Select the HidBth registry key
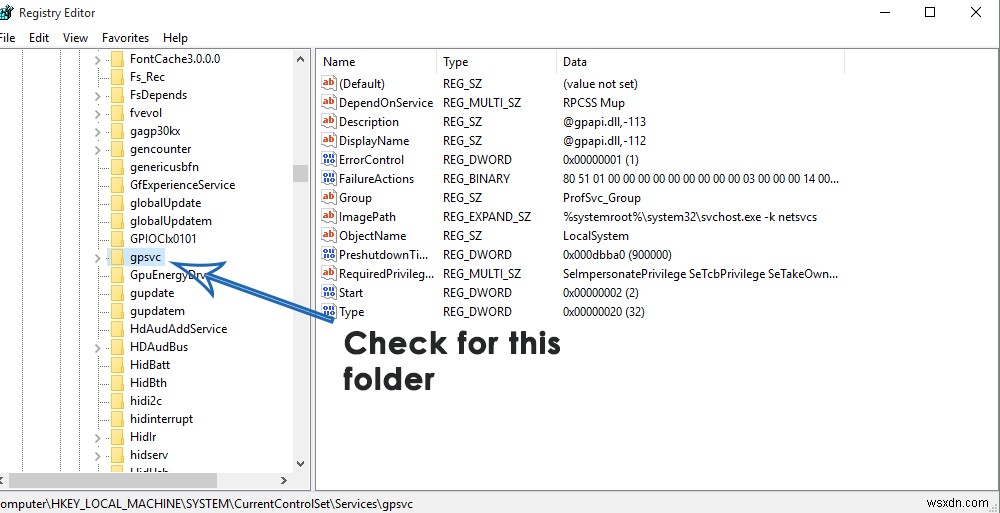 coord(148,383)
